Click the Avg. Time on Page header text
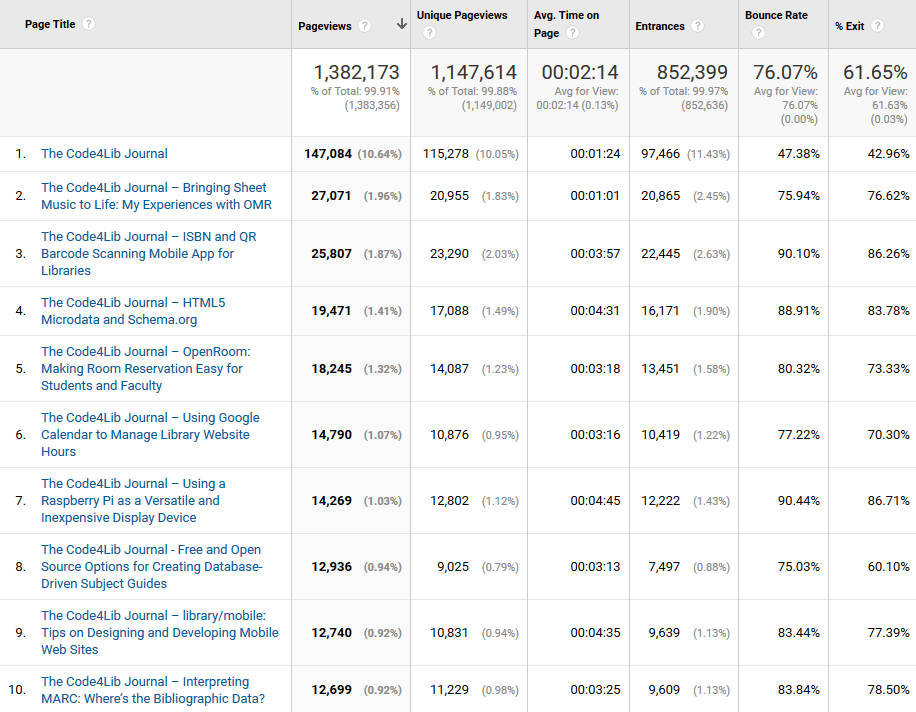 566,16
